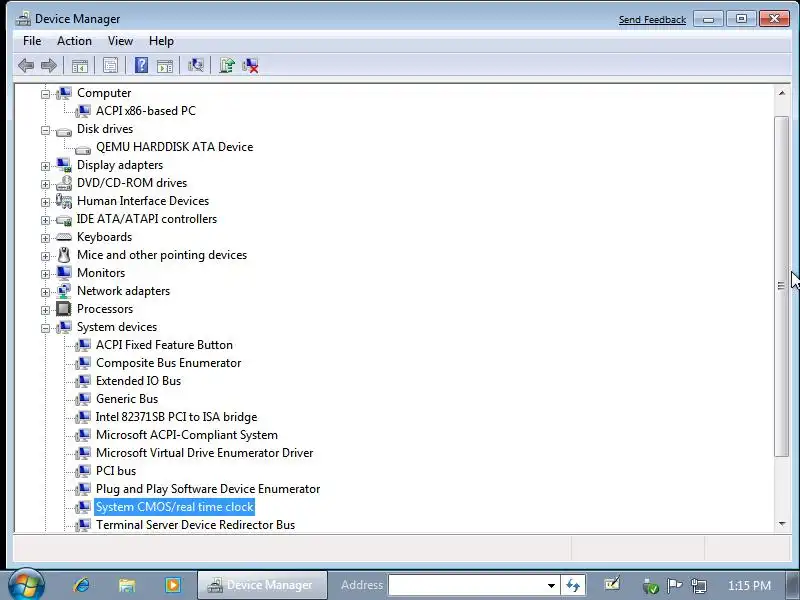Select Generic Bus device
The width and height of the screenshot is (800, 600).
[127, 399]
